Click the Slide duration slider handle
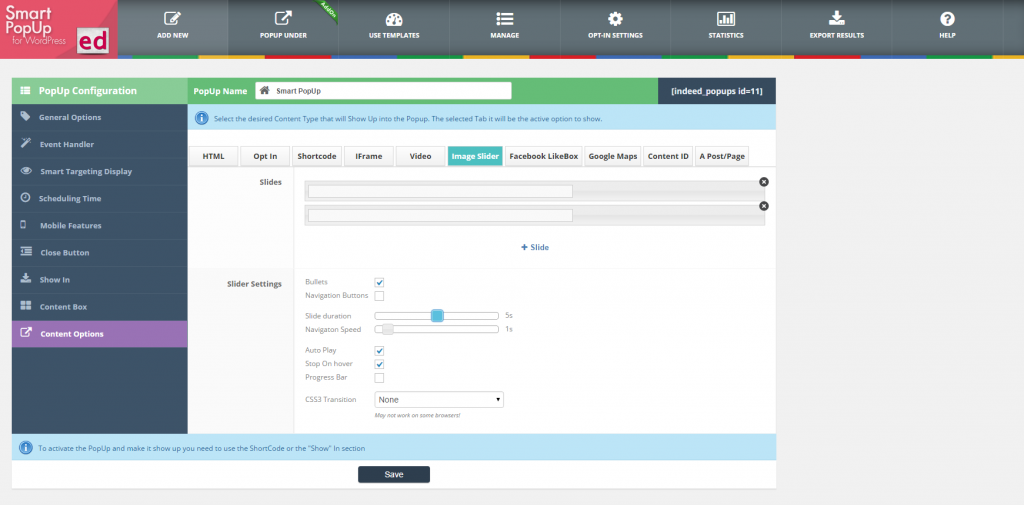1024x505 pixels. pyautogui.click(x=438, y=316)
